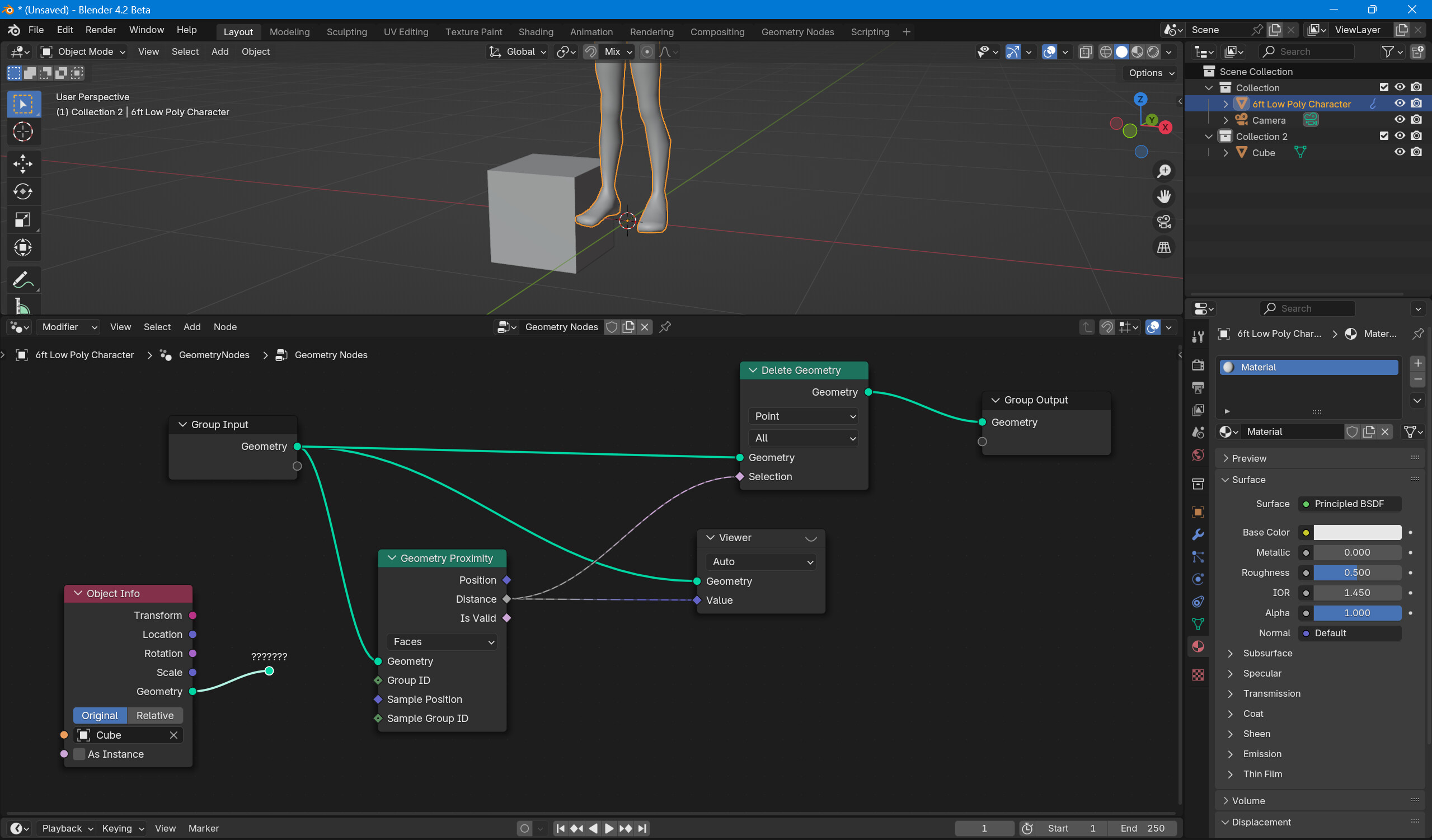Open the Point domain dropdown in Delete Geometry
Viewport: 1432px width, 840px height.
[804, 416]
